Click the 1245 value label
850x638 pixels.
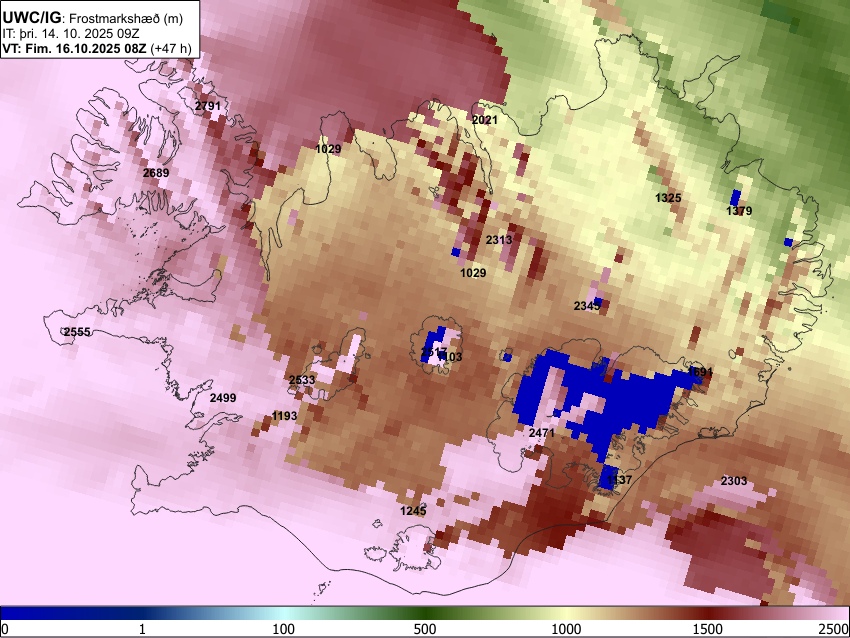pos(413,511)
